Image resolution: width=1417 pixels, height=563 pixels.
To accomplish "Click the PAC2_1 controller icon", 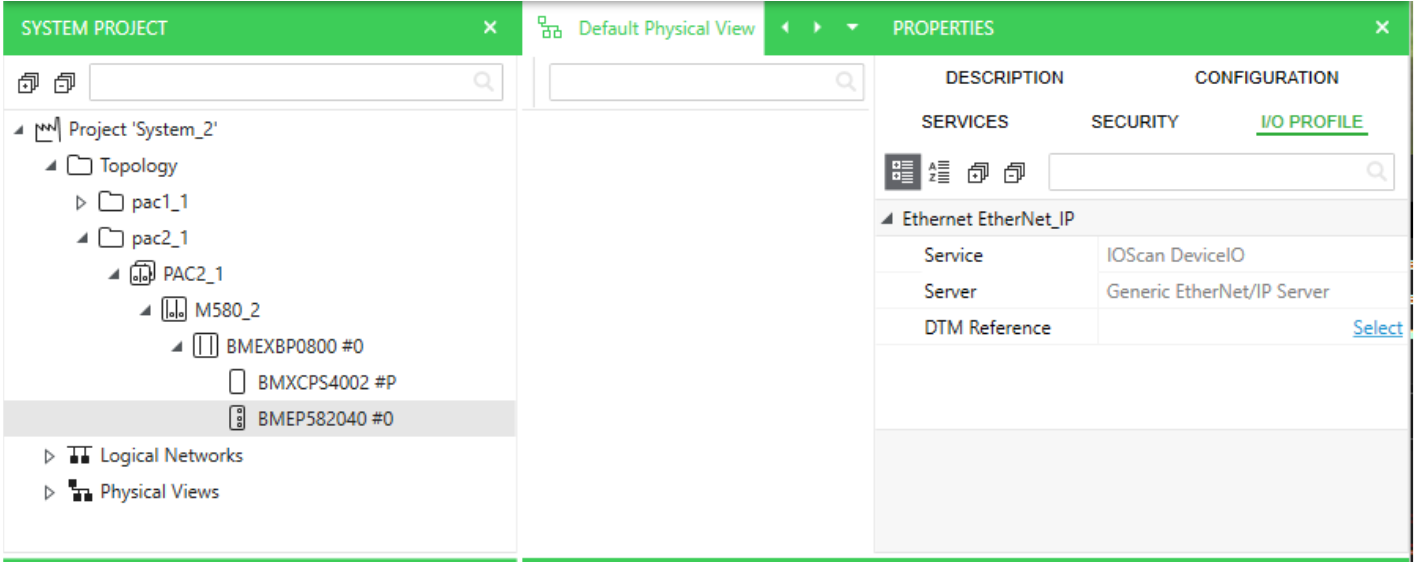I will [142, 274].
